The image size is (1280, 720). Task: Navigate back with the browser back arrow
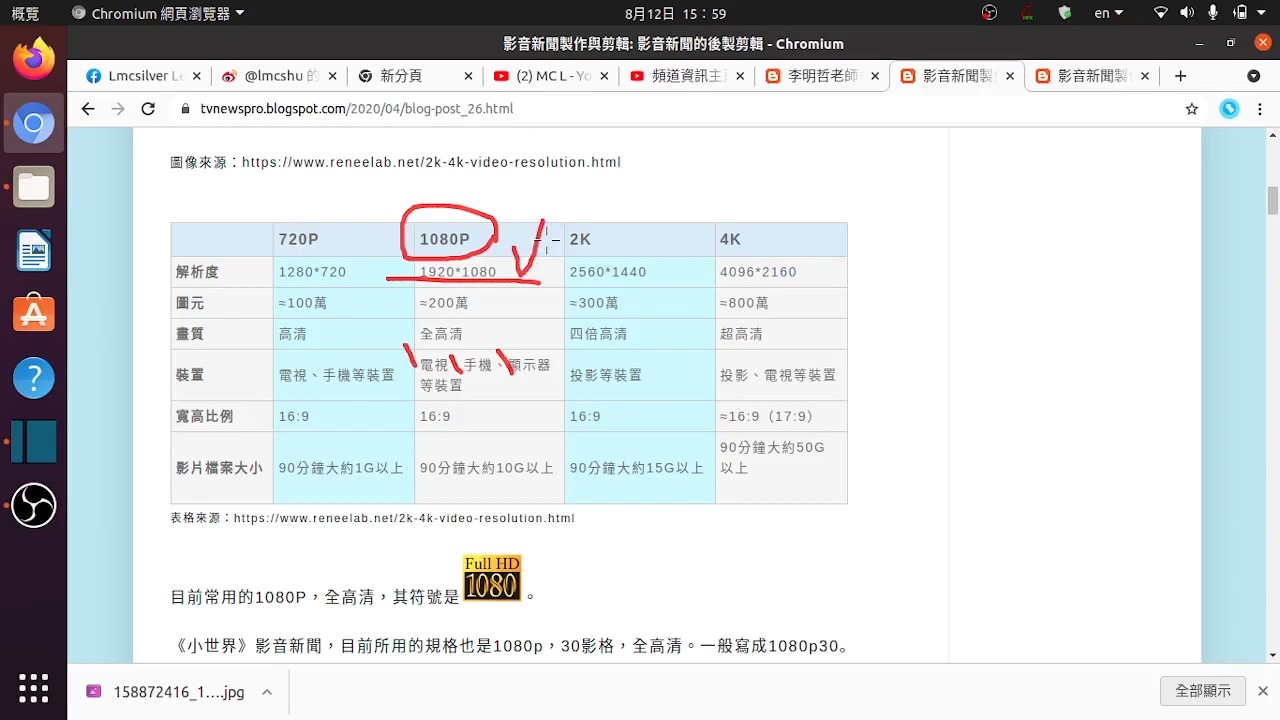[88, 109]
